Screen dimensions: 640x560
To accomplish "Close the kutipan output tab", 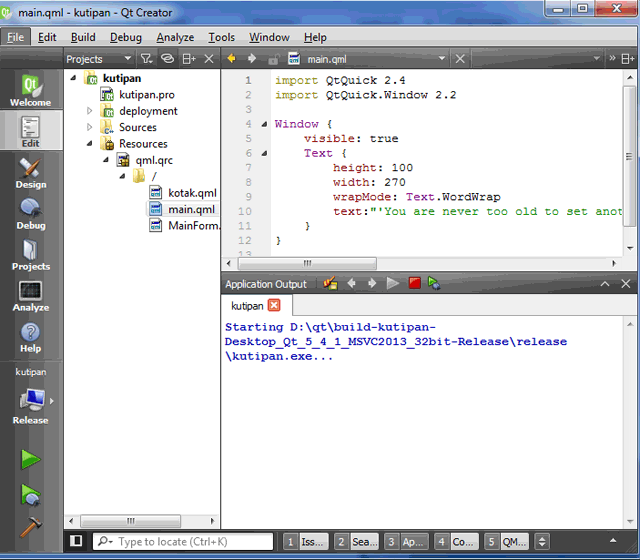I will coord(274,305).
